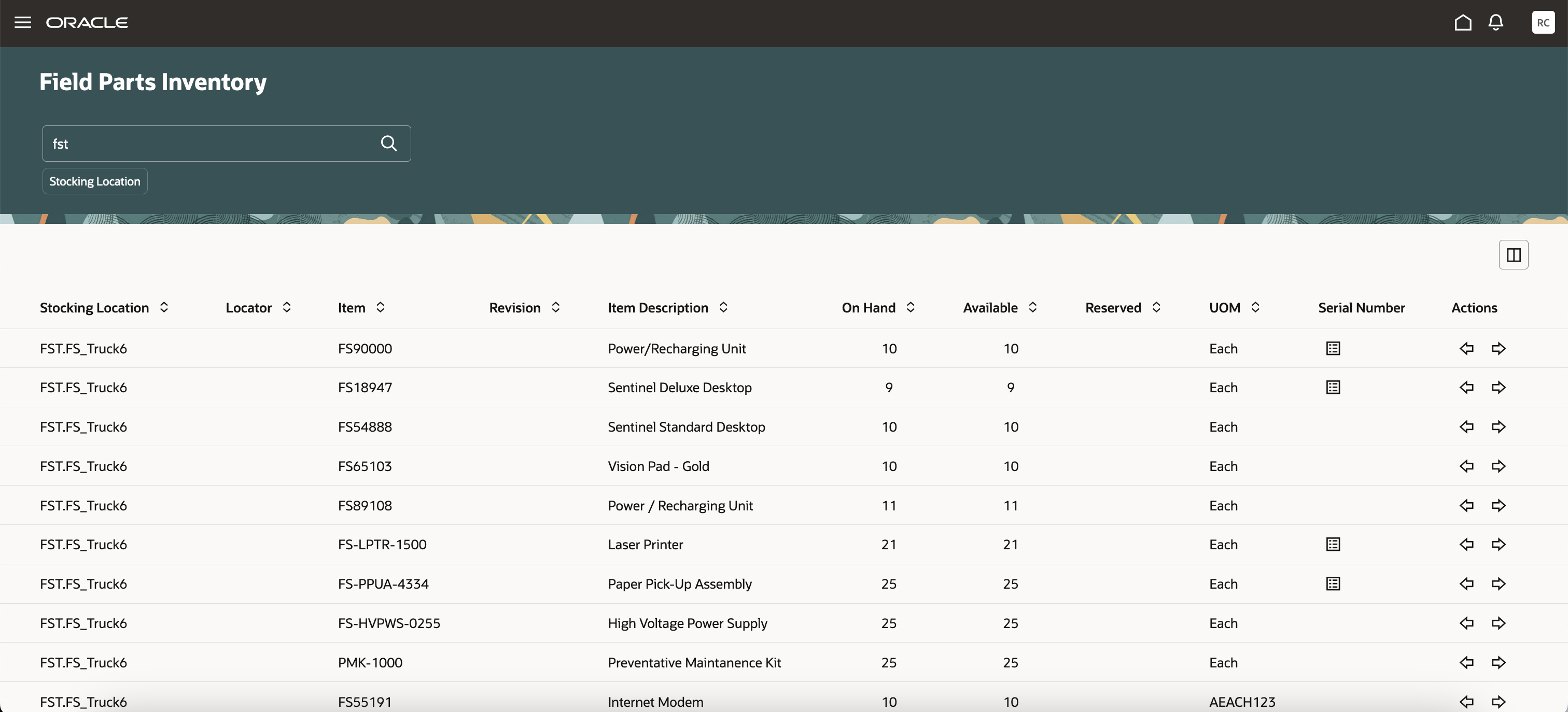
Task: Sort by On Hand quantity
Action: tap(910, 307)
